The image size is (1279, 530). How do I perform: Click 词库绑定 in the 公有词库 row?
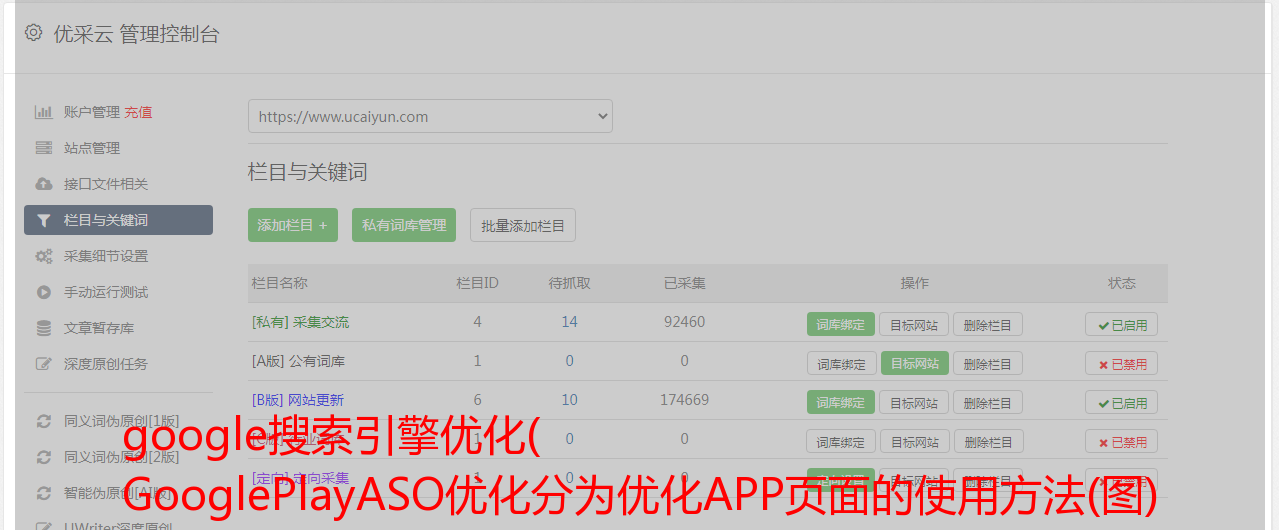pyautogui.click(x=841, y=363)
